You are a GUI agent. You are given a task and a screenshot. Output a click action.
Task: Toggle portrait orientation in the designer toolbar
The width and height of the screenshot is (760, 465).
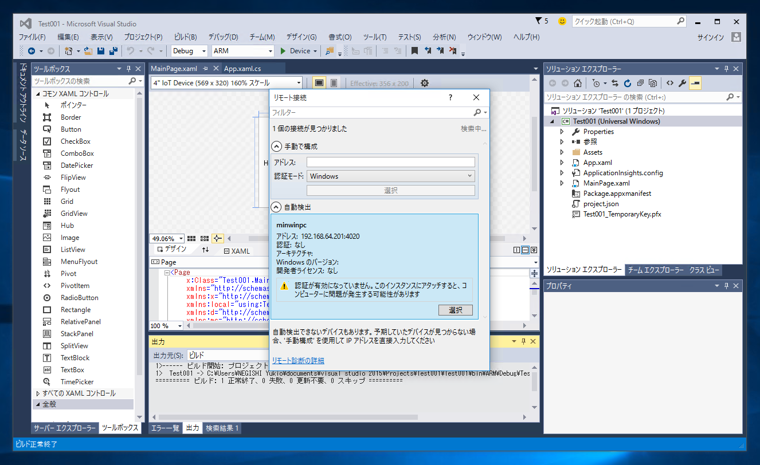(334, 83)
